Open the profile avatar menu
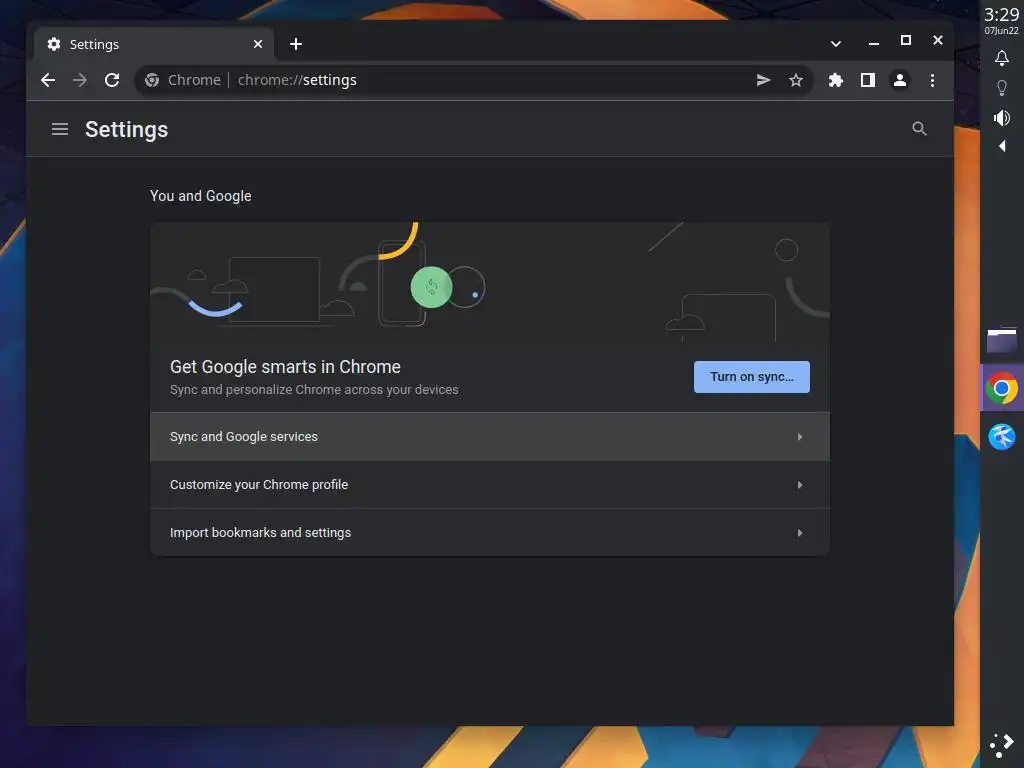The height and width of the screenshot is (768, 1024). pyautogui.click(x=899, y=80)
